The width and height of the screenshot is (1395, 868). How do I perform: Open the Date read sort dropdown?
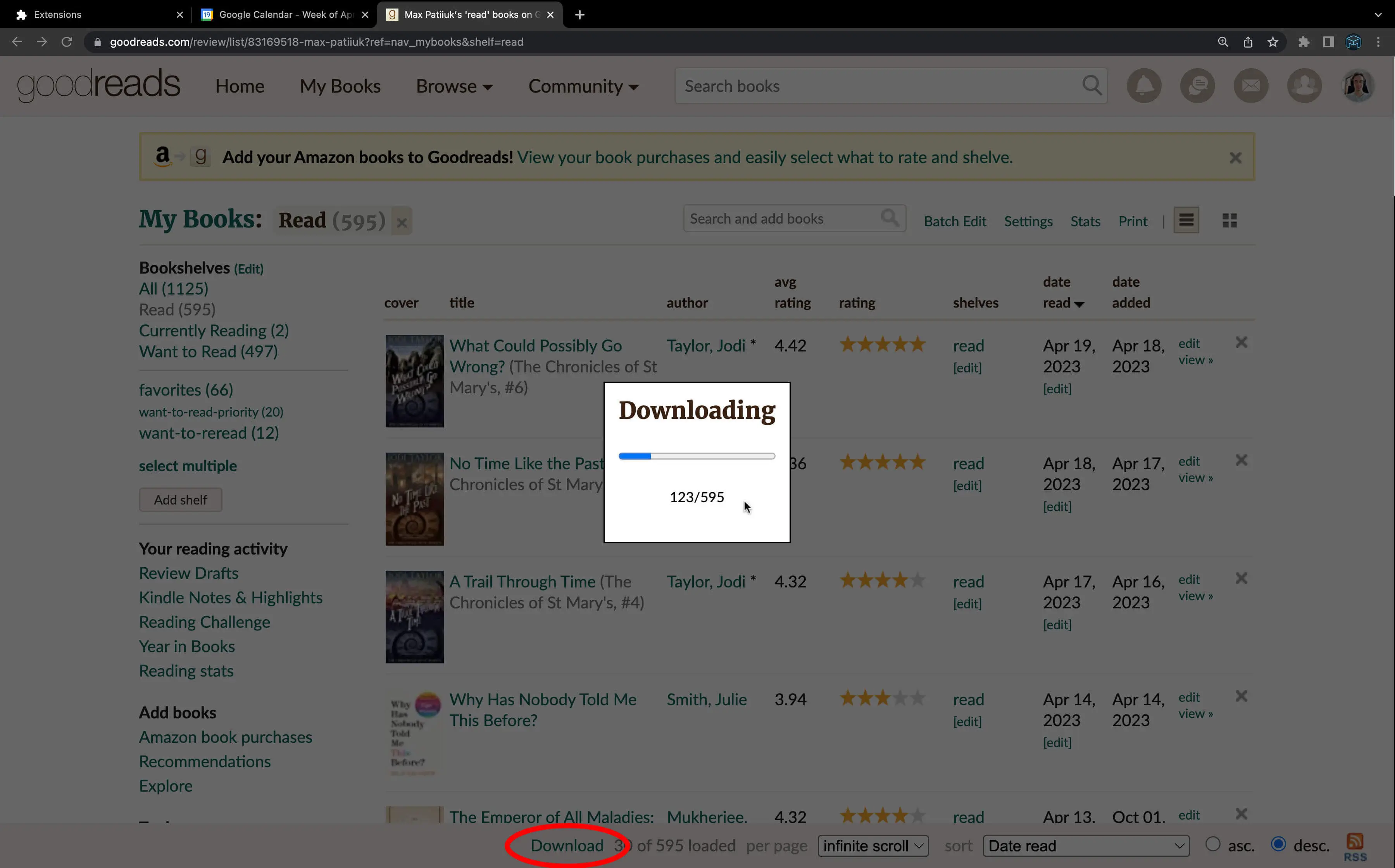click(1086, 846)
